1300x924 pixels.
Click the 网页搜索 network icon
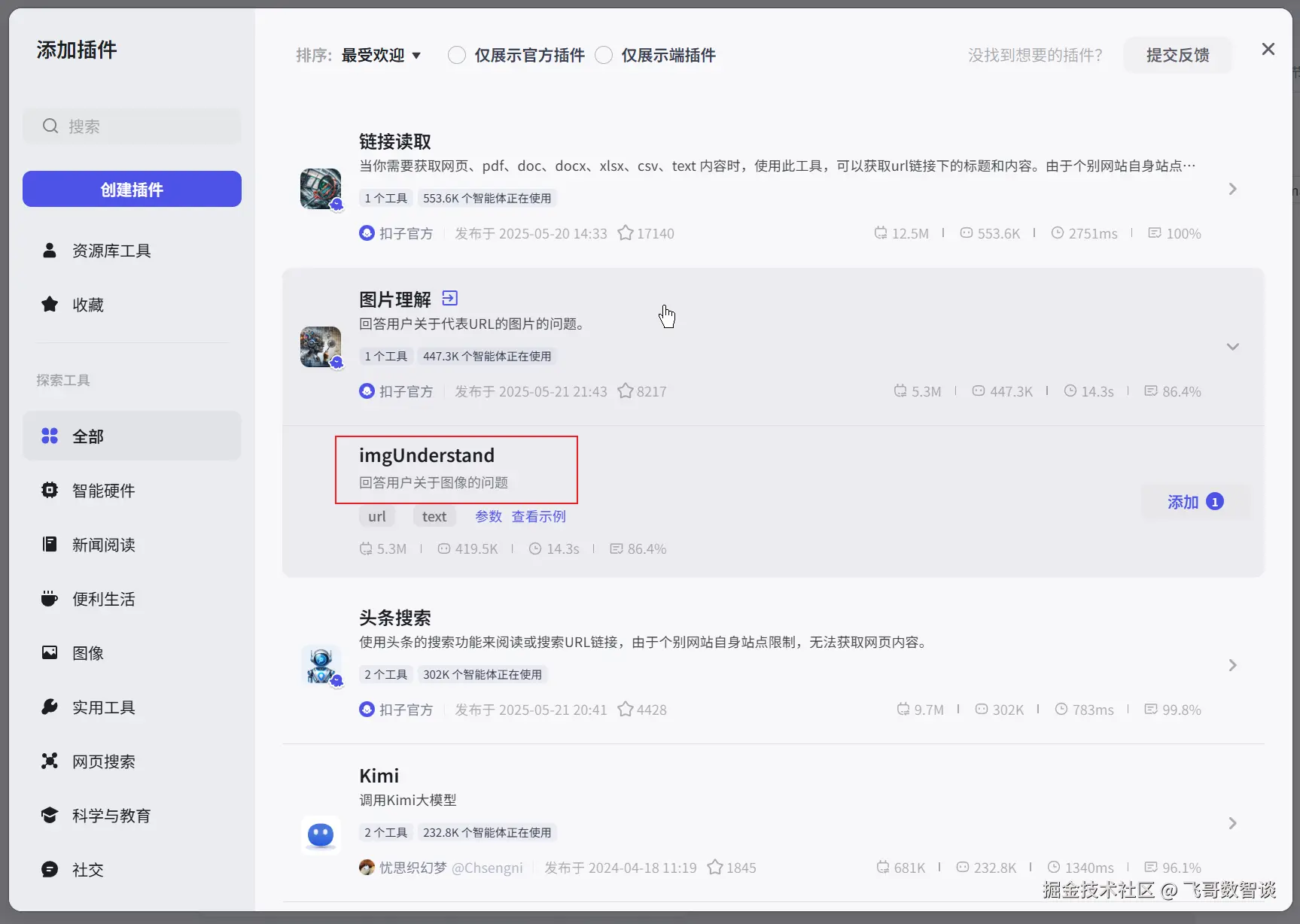(x=50, y=761)
